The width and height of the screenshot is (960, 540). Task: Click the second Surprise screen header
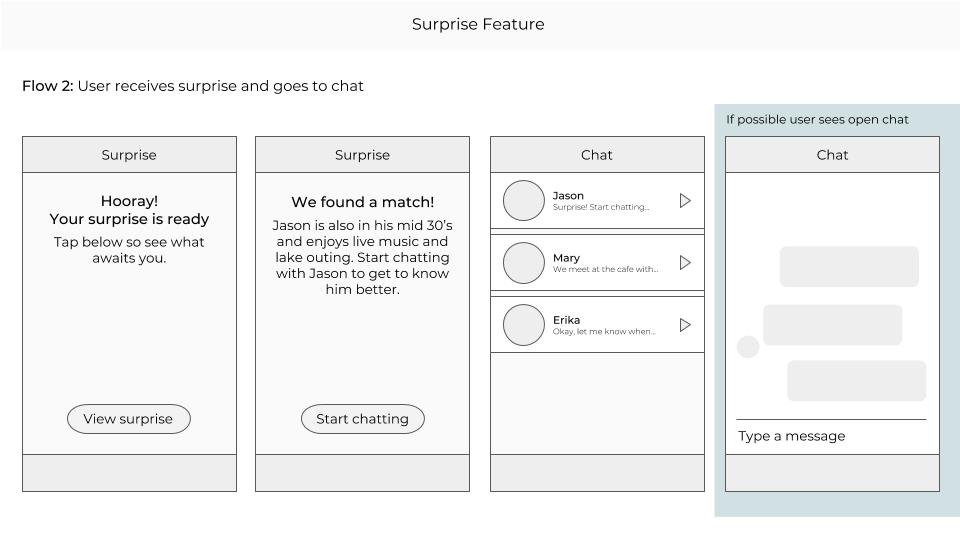[x=362, y=155]
